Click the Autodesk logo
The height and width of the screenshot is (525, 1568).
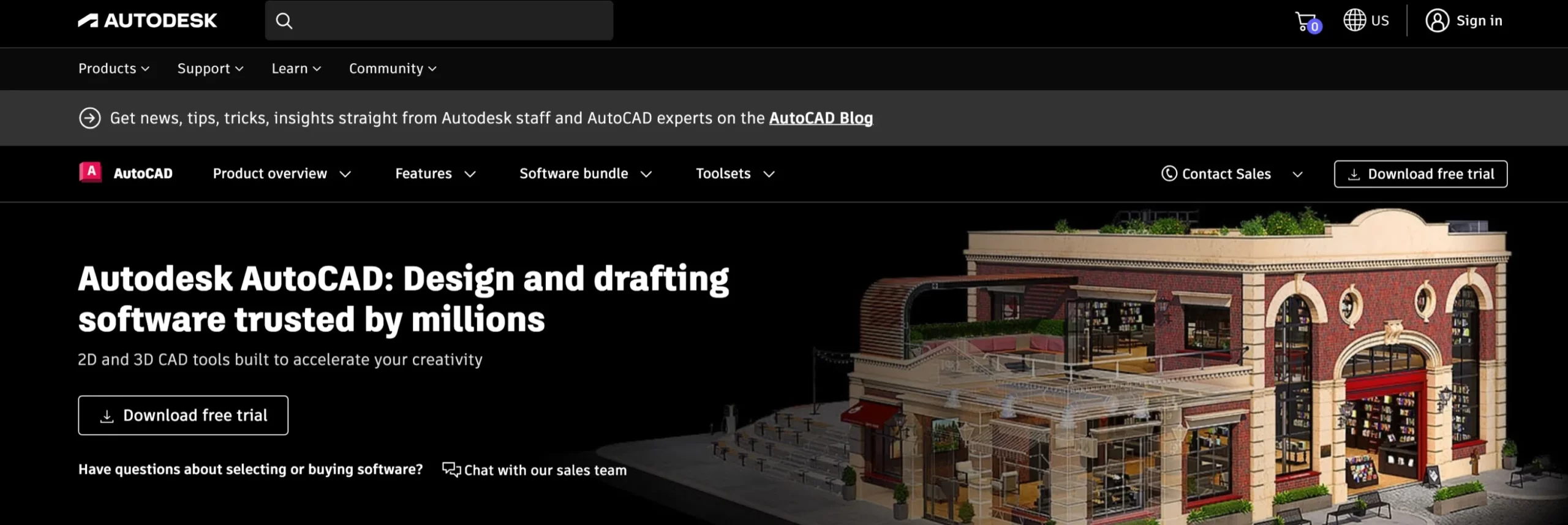pyautogui.click(x=147, y=21)
